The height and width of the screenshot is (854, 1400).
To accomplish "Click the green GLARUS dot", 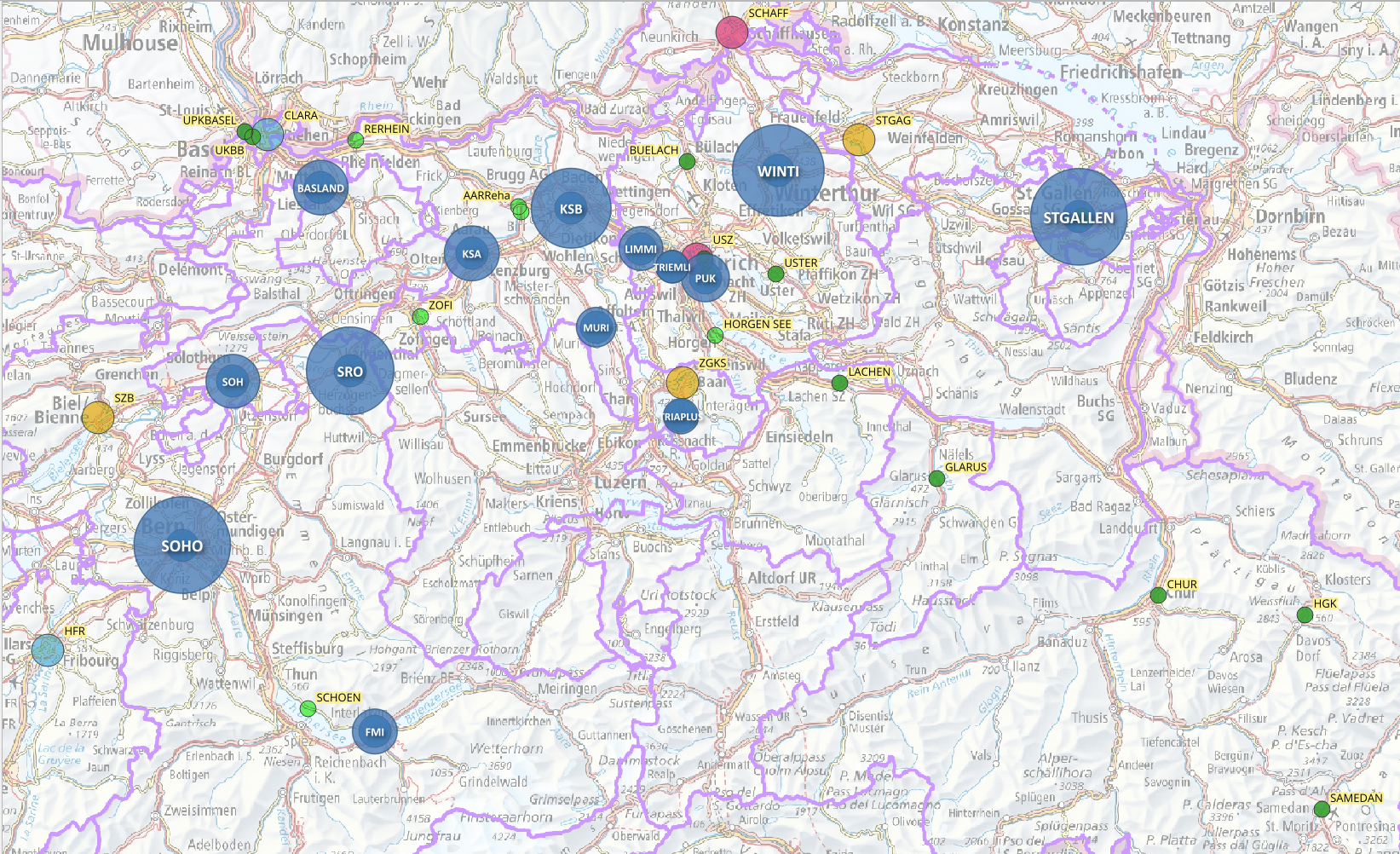I will 936,479.
